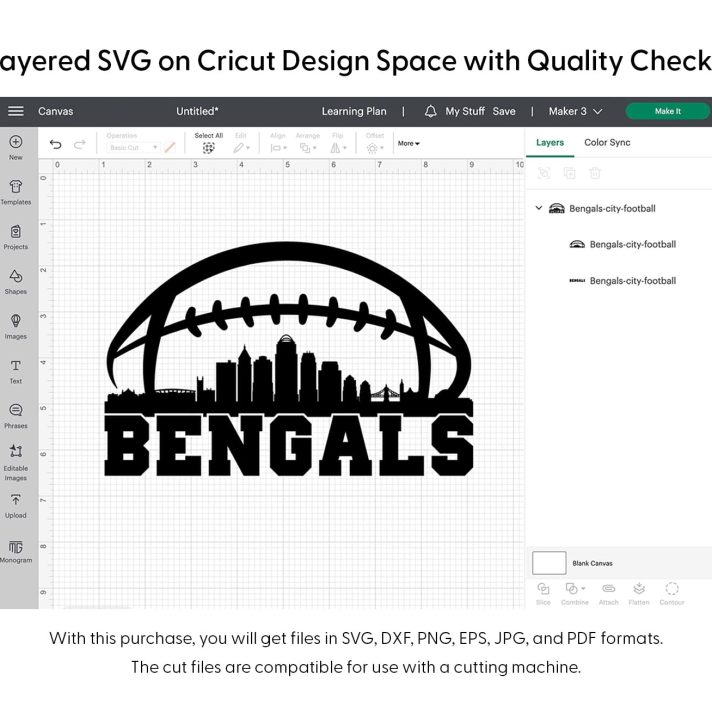Select the football skyline layer row
The height and width of the screenshot is (712, 712).
622,244
